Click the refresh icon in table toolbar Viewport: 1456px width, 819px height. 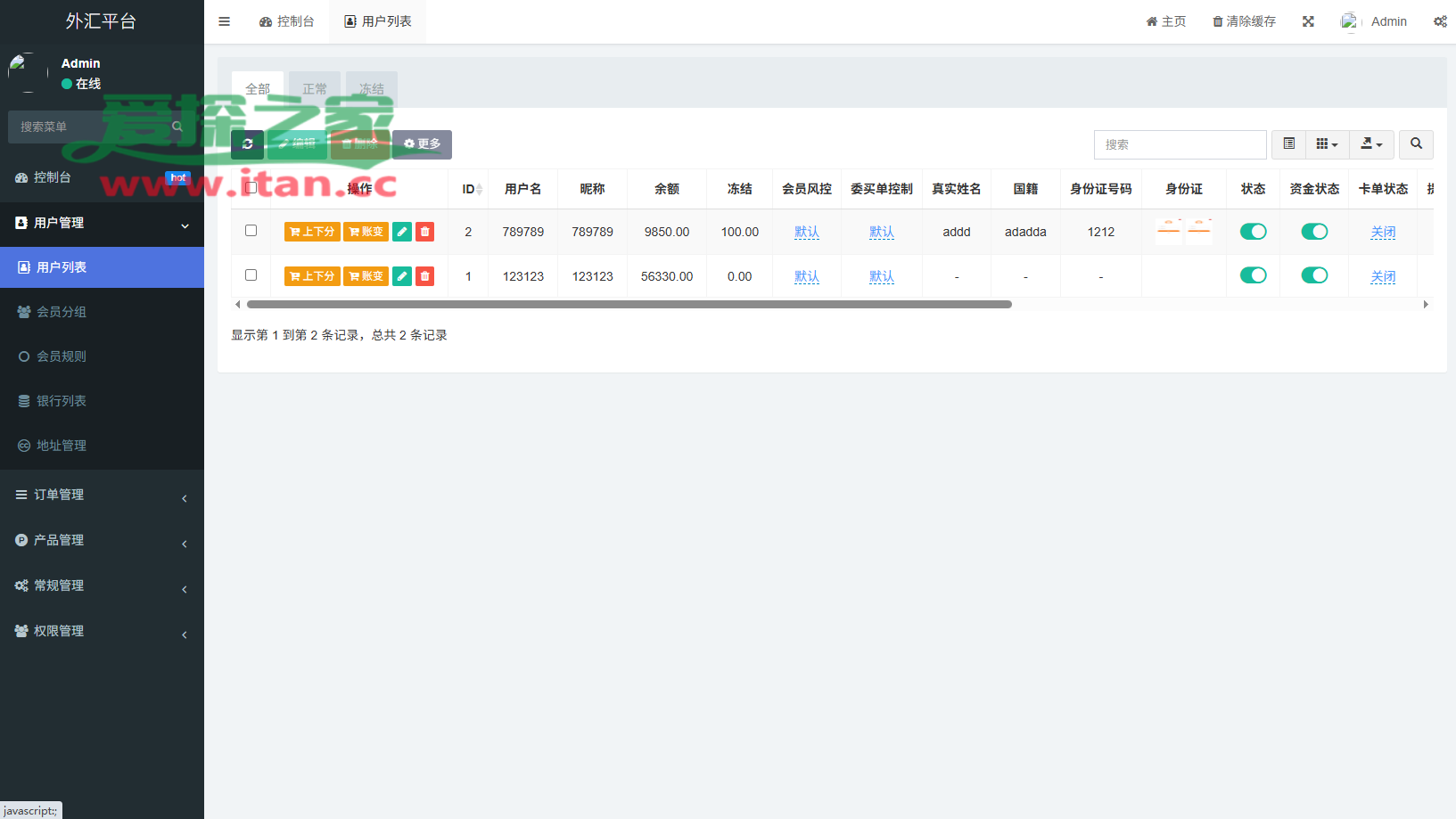(247, 144)
